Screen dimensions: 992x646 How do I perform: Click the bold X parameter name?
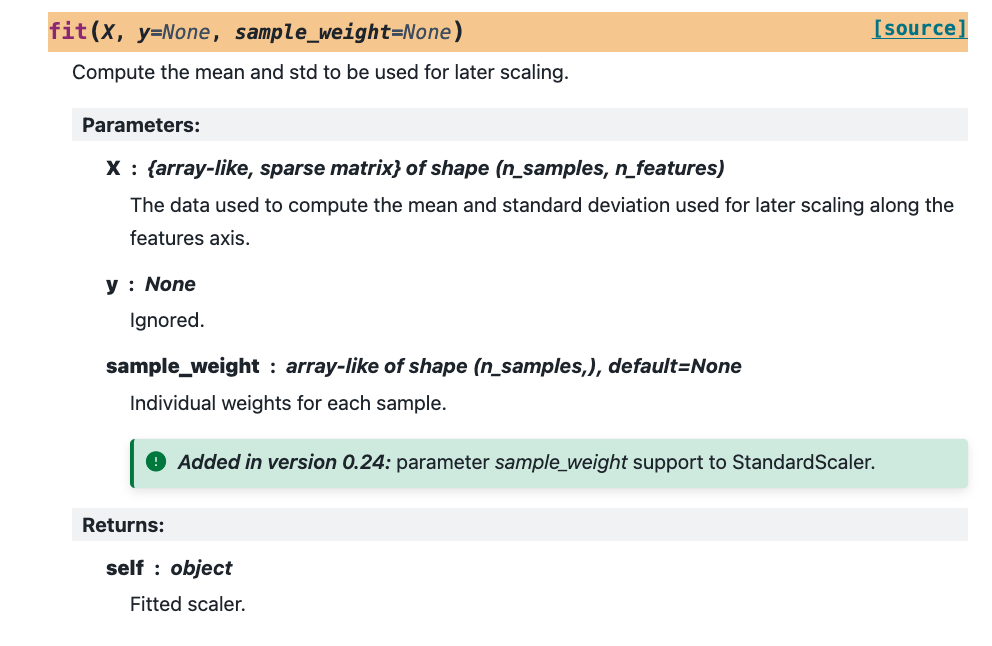coord(114,168)
